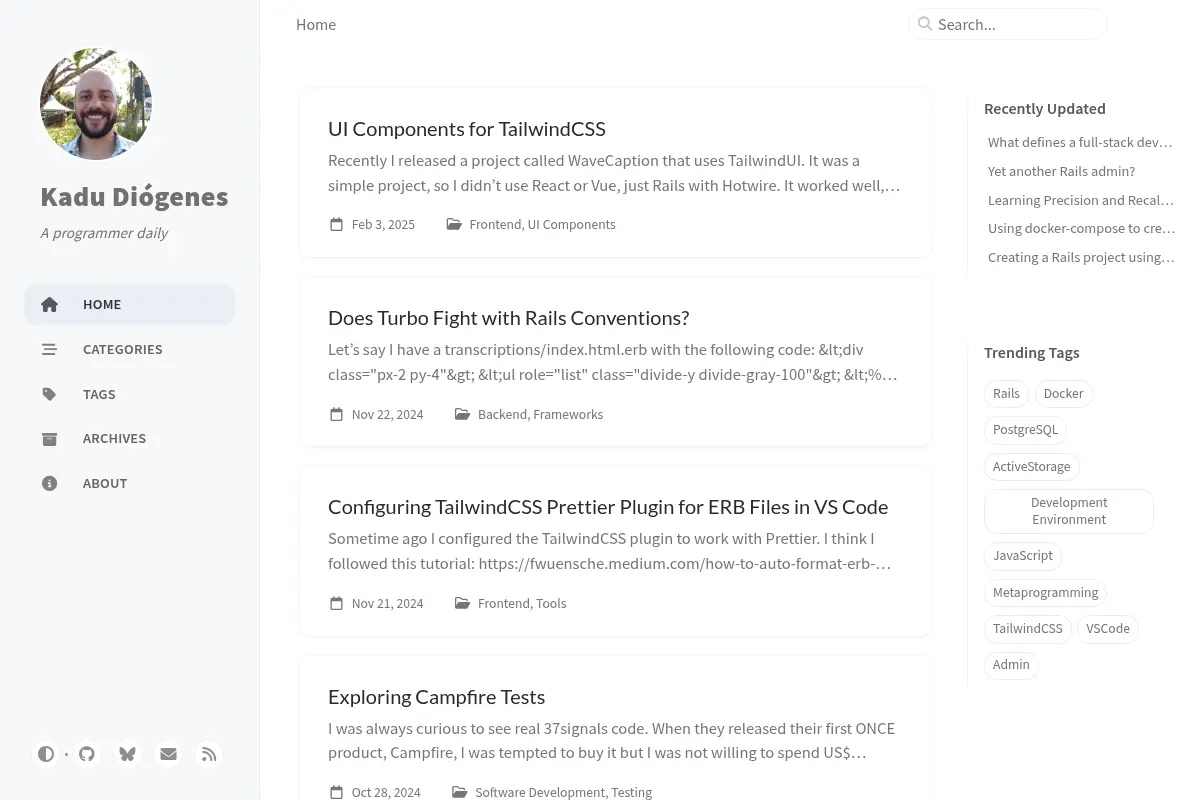Select the Docker trending tag
The width and height of the screenshot is (1200, 800).
1063,394
